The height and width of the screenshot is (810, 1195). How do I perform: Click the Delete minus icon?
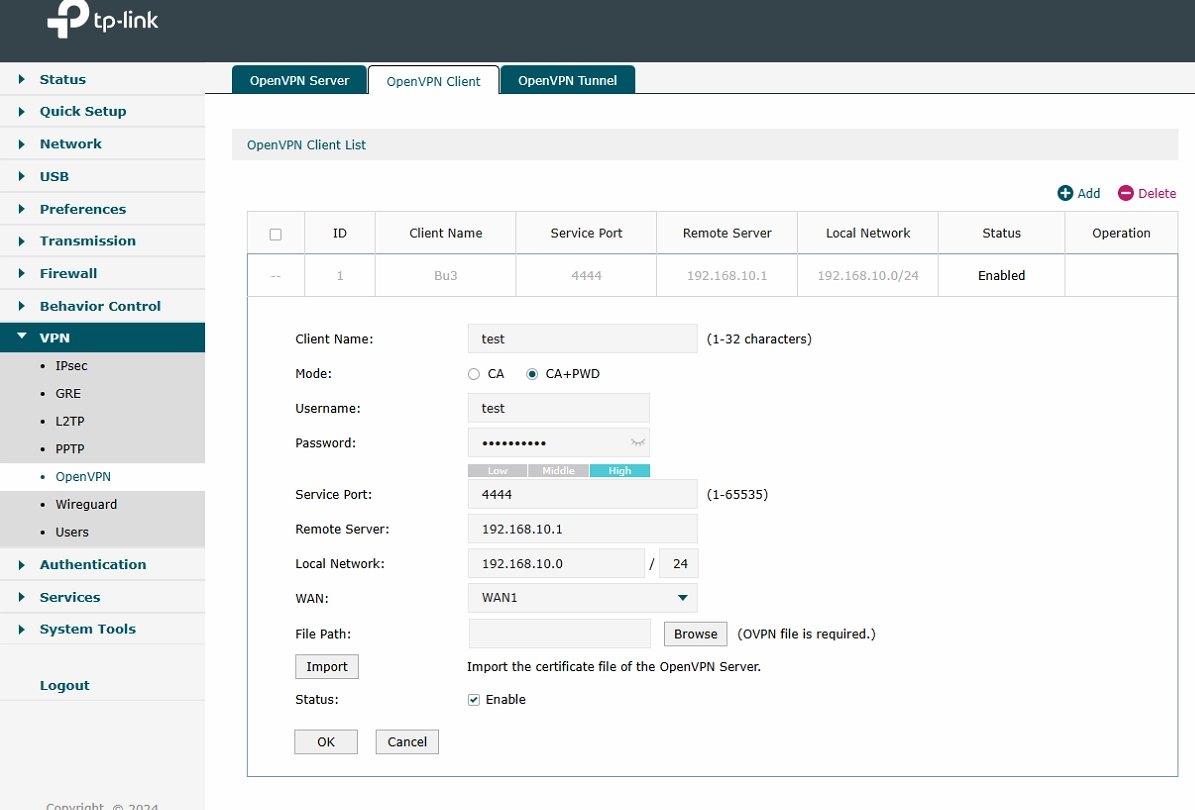coord(1126,193)
